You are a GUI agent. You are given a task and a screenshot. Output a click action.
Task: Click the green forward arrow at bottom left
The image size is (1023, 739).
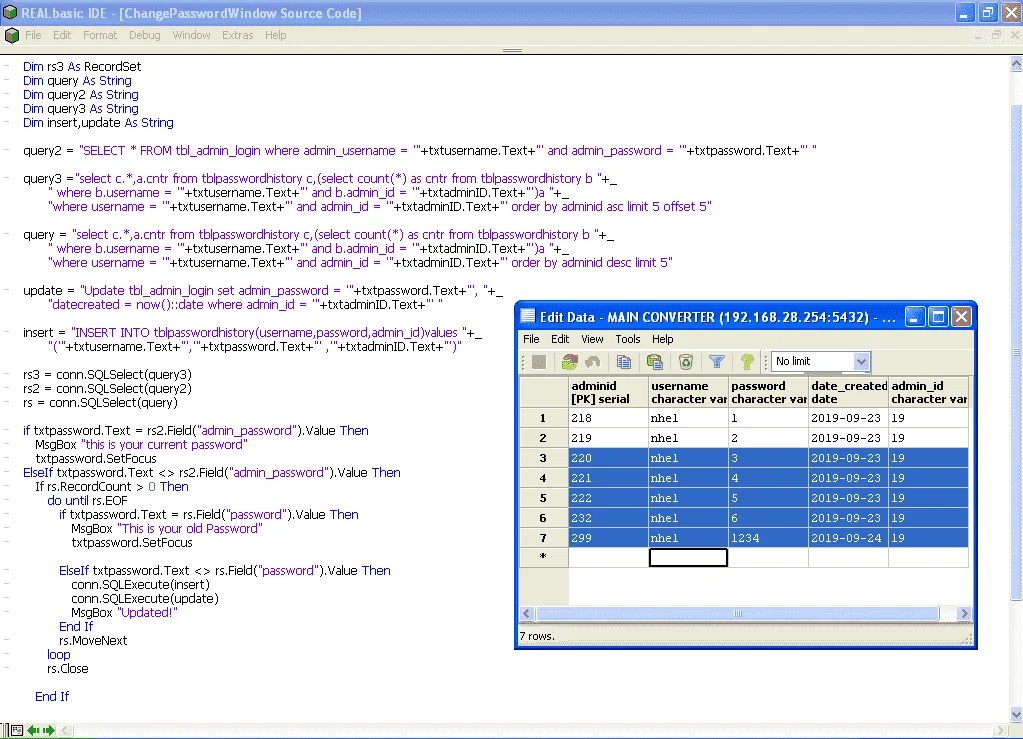(x=48, y=731)
